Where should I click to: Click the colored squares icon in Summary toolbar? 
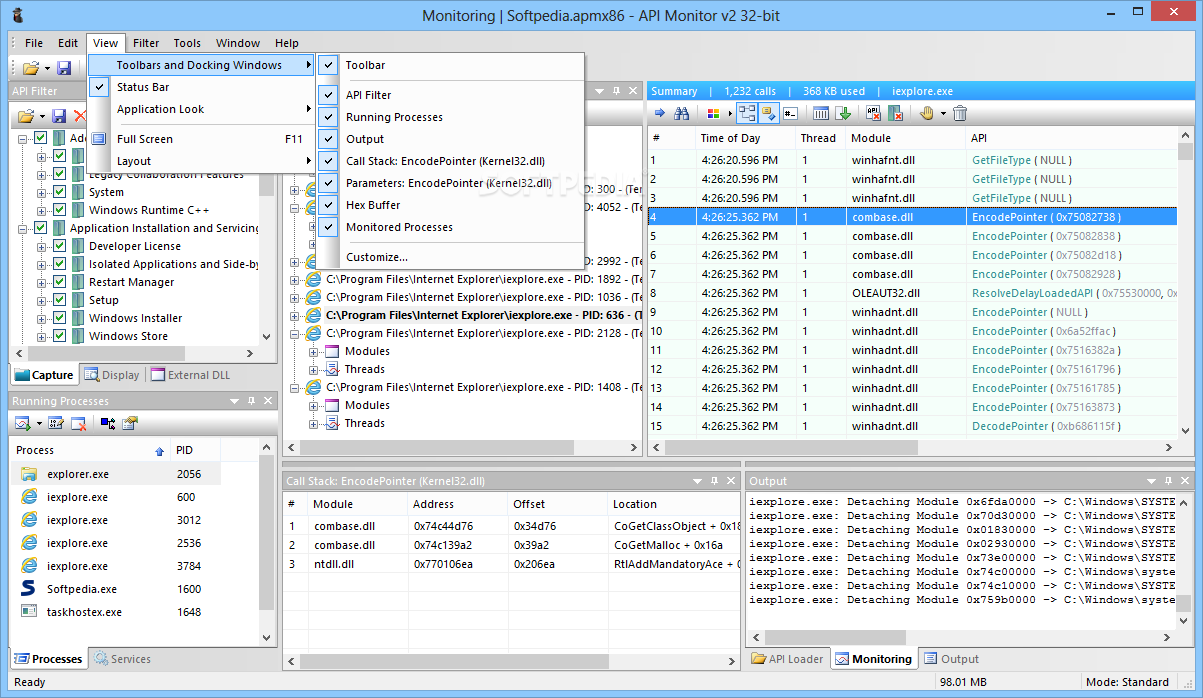[713, 114]
